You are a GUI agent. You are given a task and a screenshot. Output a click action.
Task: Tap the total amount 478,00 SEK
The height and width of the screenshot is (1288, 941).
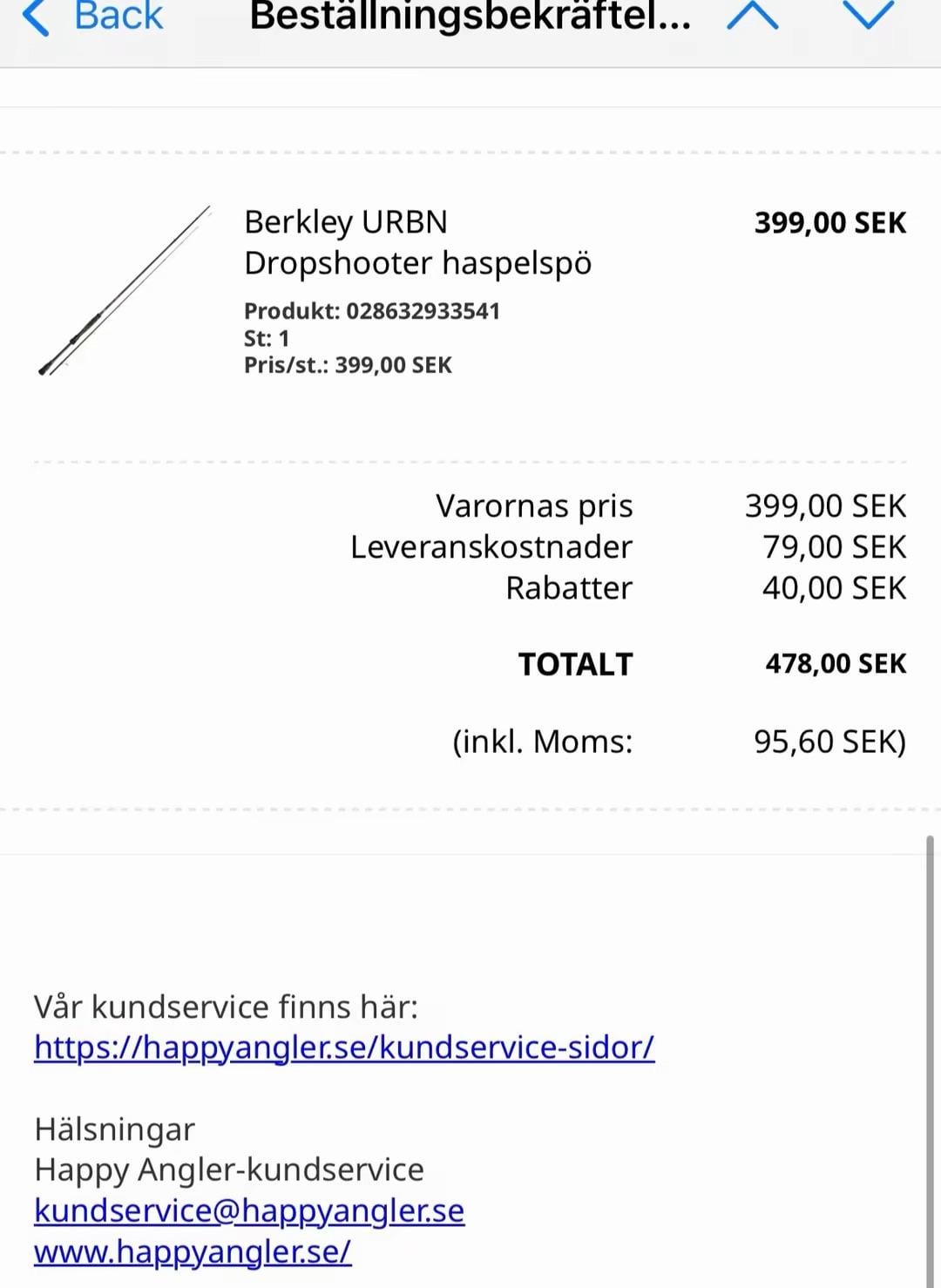(836, 664)
